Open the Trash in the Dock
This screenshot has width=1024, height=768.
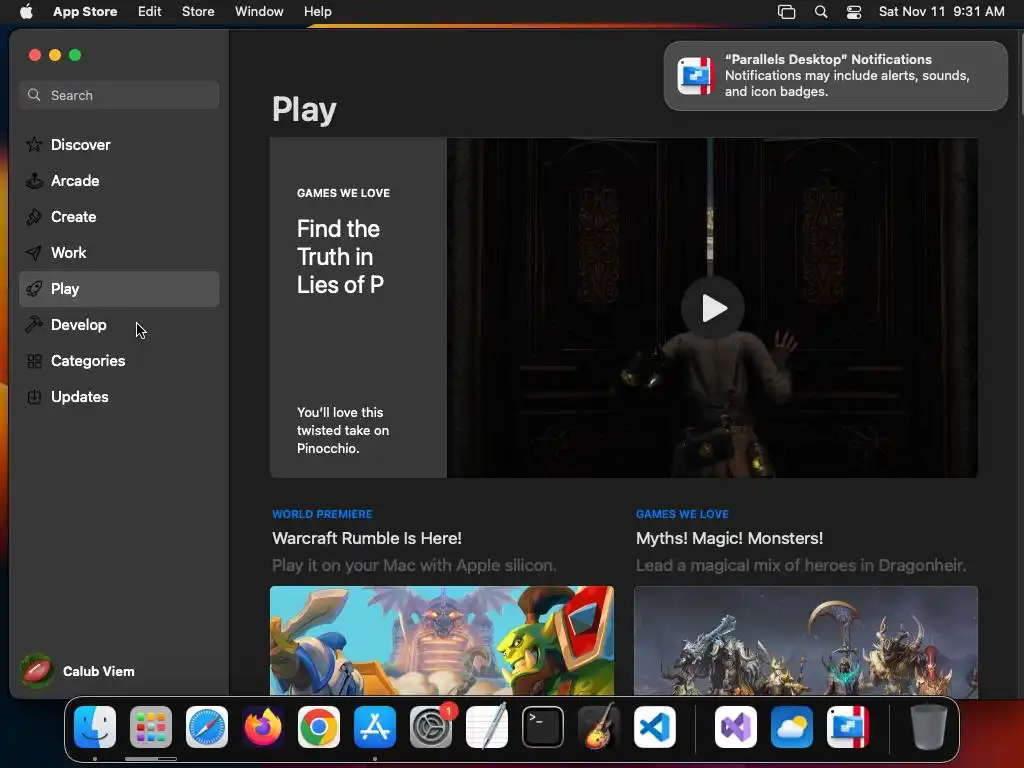[929, 727]
